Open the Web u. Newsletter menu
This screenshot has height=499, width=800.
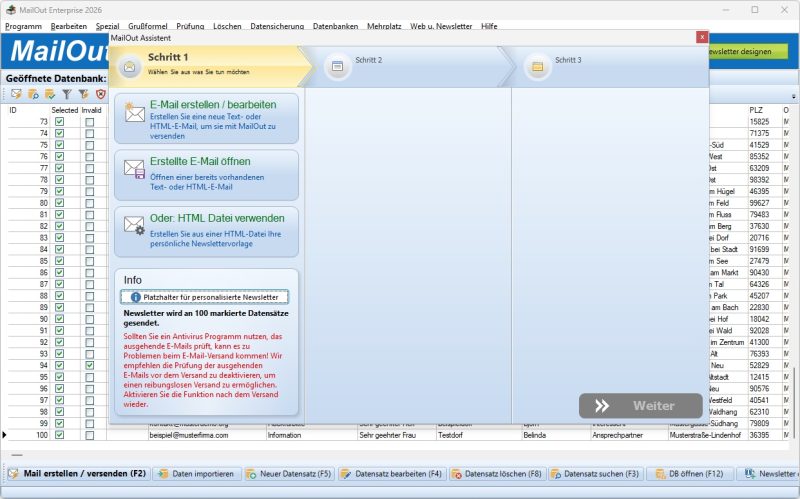(x=441, y=26)
